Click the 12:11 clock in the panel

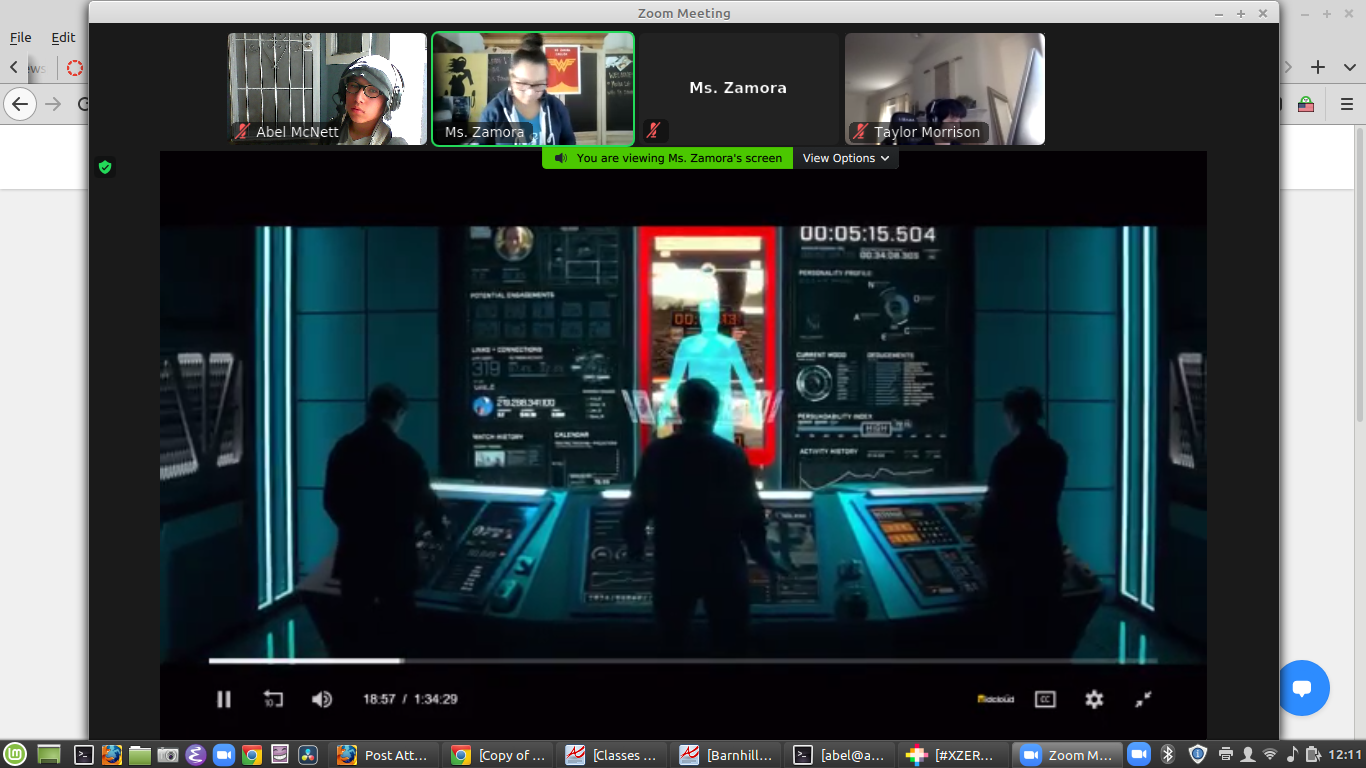coord(1346,755)
